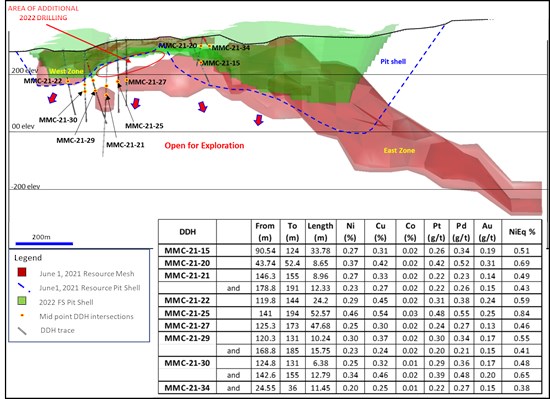Click the 'Cu (%)' column header
Viewport: 550px width, 399px height.
pos(380,232)
